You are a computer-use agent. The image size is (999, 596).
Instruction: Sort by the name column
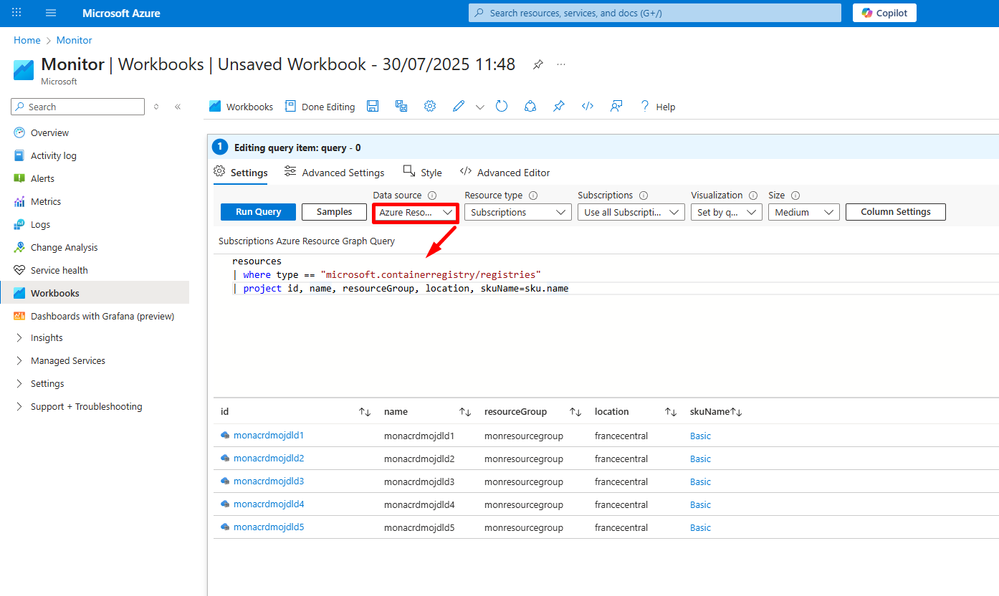tap(465, 412)
